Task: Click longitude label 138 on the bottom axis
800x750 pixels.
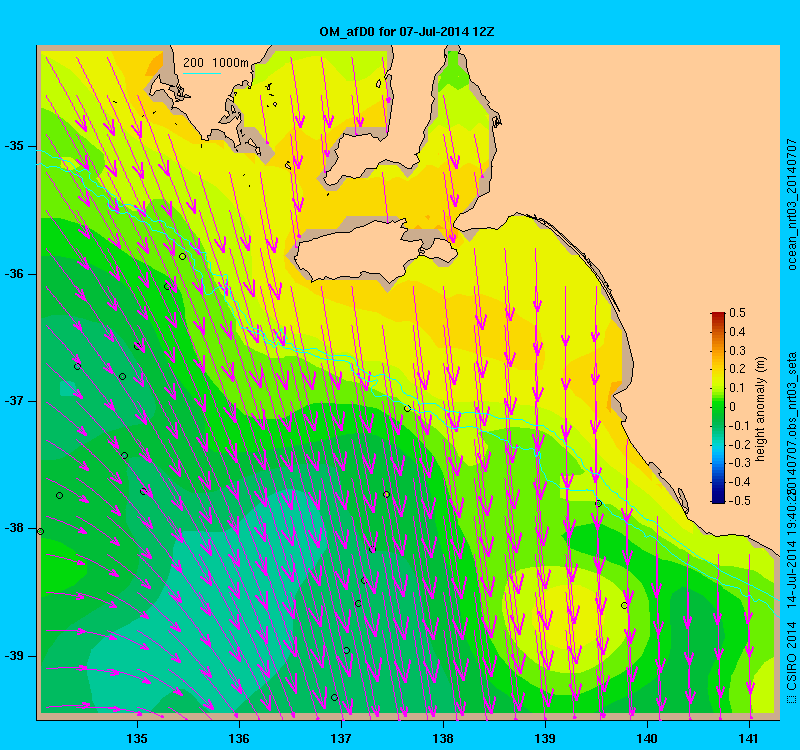Action: click(x=443, y=738)
